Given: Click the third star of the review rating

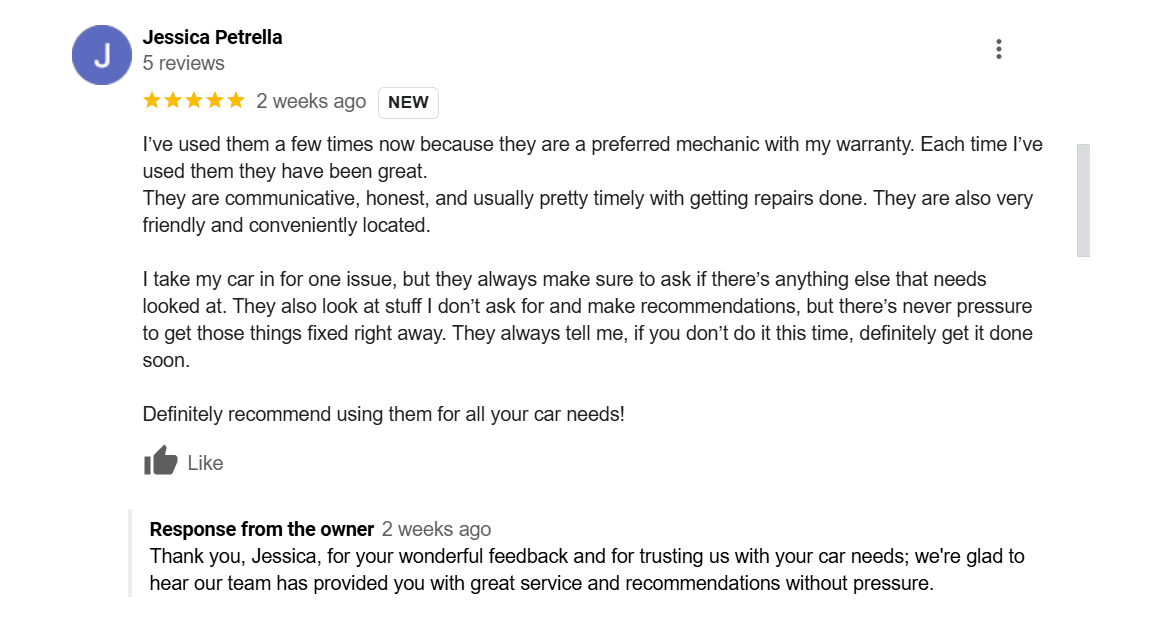Looking at the screenshot, I should click(x=193, y=100).
